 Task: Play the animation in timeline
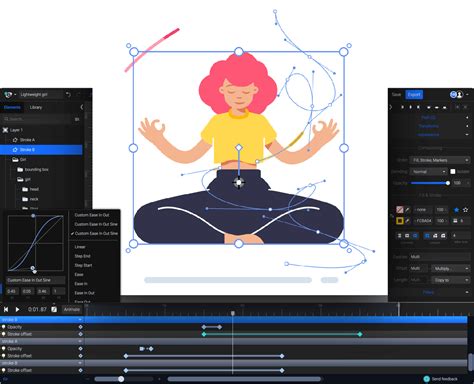pos(17,309)
